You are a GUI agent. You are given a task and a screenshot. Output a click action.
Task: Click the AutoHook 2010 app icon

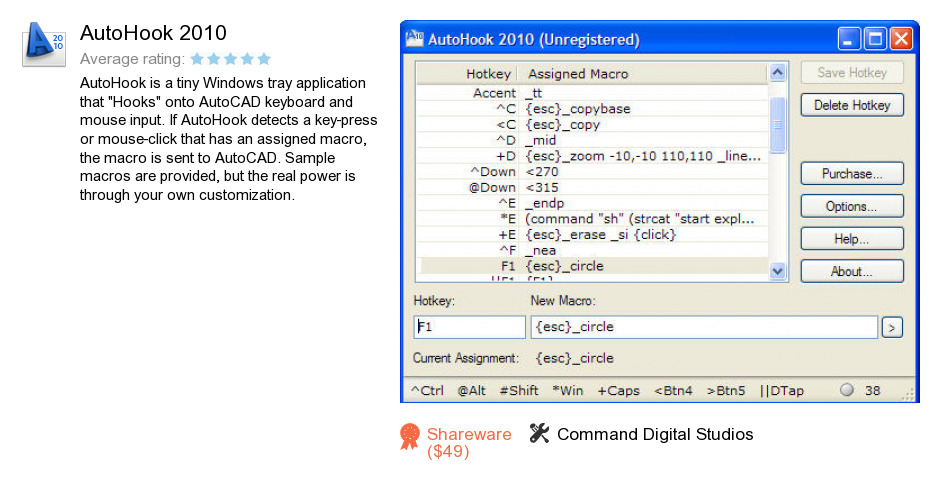tap(44, 44)
